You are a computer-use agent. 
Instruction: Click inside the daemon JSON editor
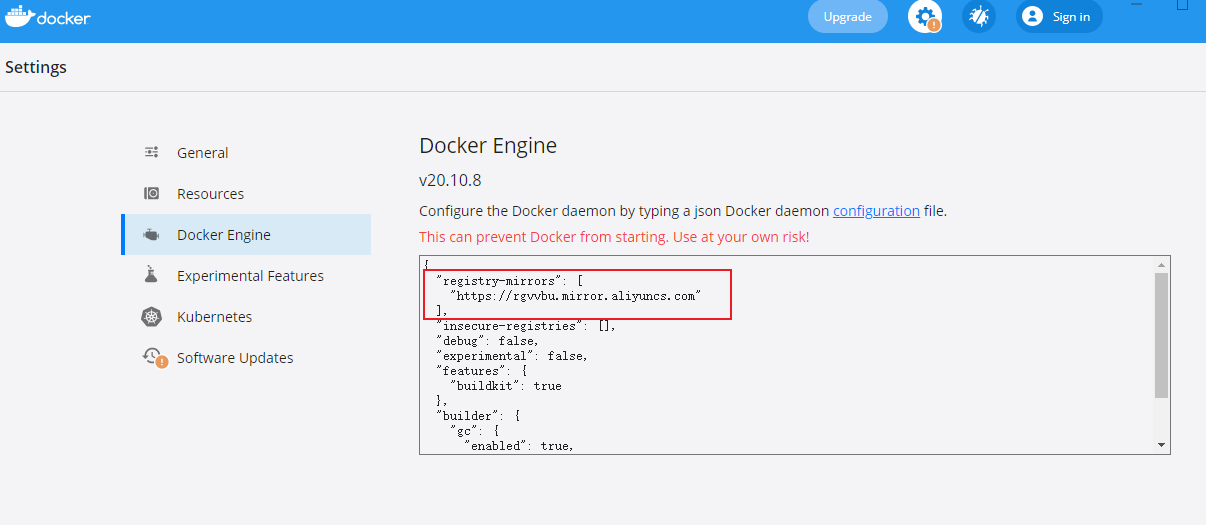tap(787, 355)
